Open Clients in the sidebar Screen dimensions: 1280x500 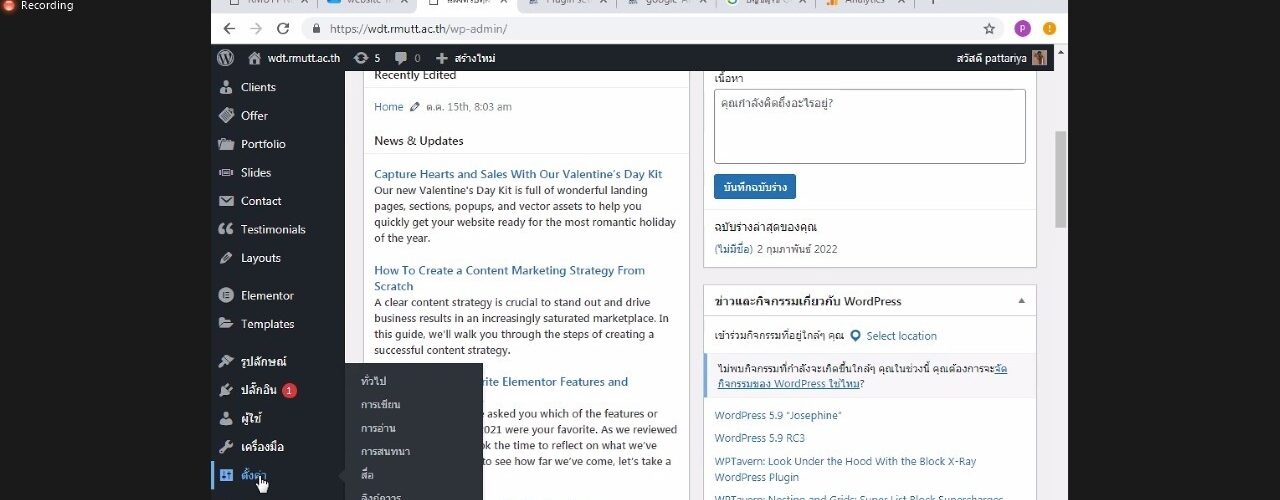[x=258, y=87]
